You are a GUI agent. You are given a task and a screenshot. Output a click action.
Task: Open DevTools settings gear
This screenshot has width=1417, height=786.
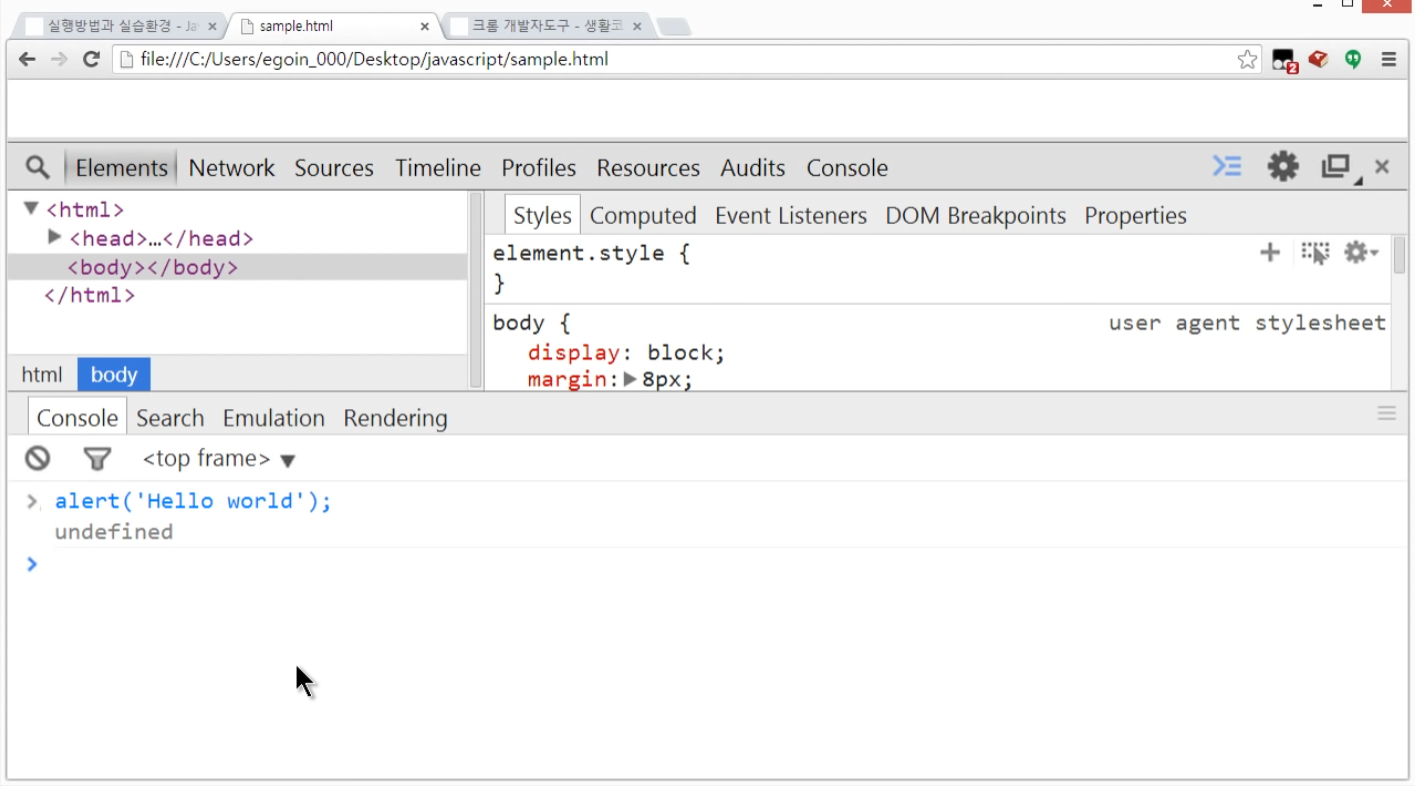pos(1283,166)
